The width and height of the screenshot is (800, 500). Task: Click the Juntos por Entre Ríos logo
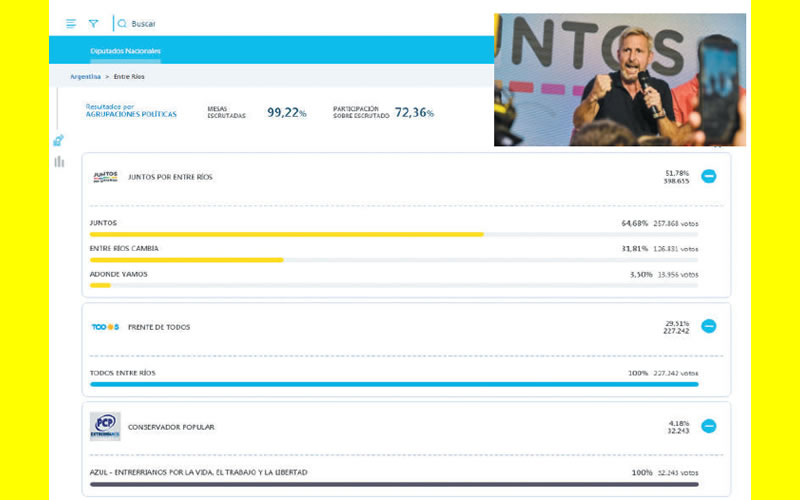coord(105,177)
